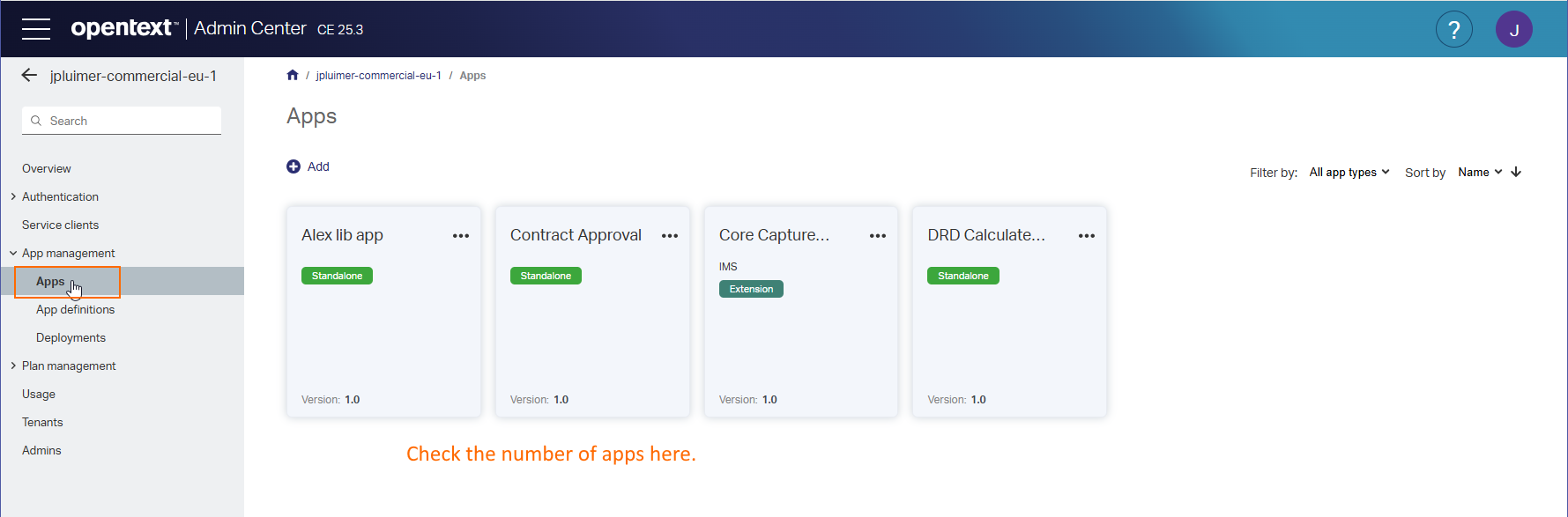The width and height of the screenshot is (1568, 517).
Task: Click Standalone badge on DRD Calculate
Action: click(963, 276)
